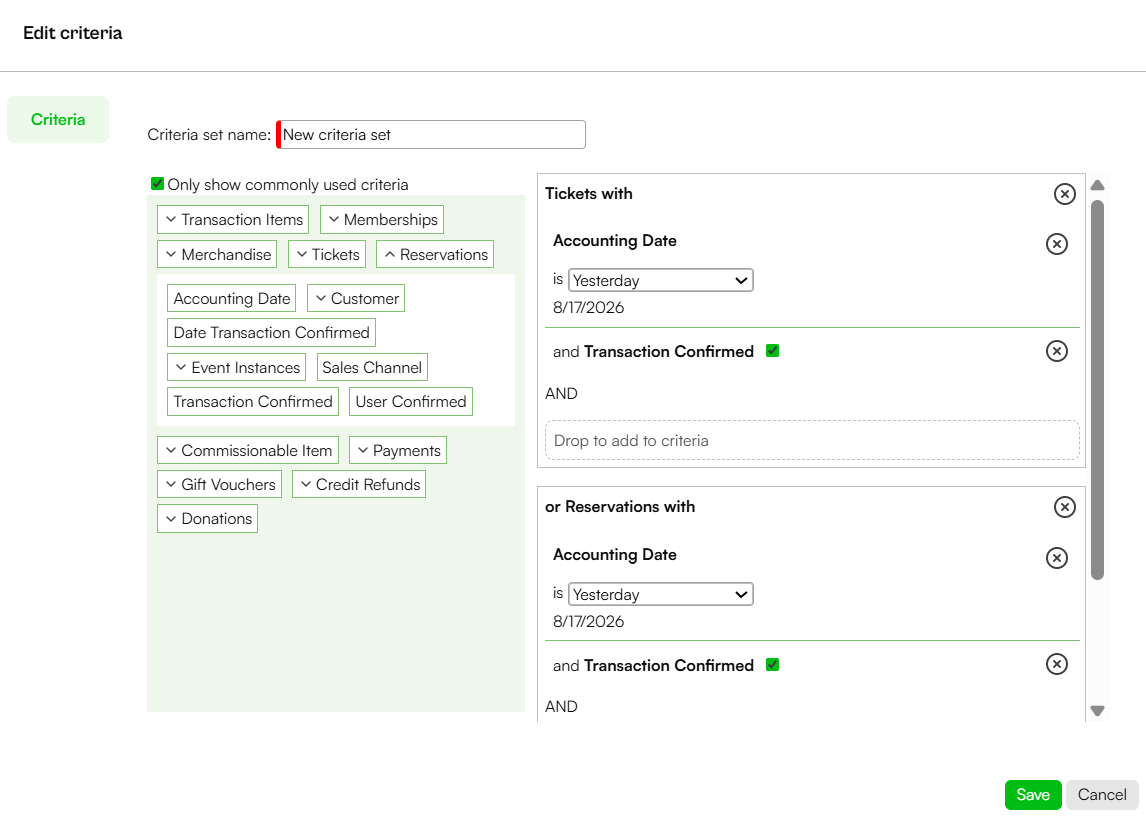1146x816 pixels.
Task: Expand the Merchandise category
Action: coord(217,254)
